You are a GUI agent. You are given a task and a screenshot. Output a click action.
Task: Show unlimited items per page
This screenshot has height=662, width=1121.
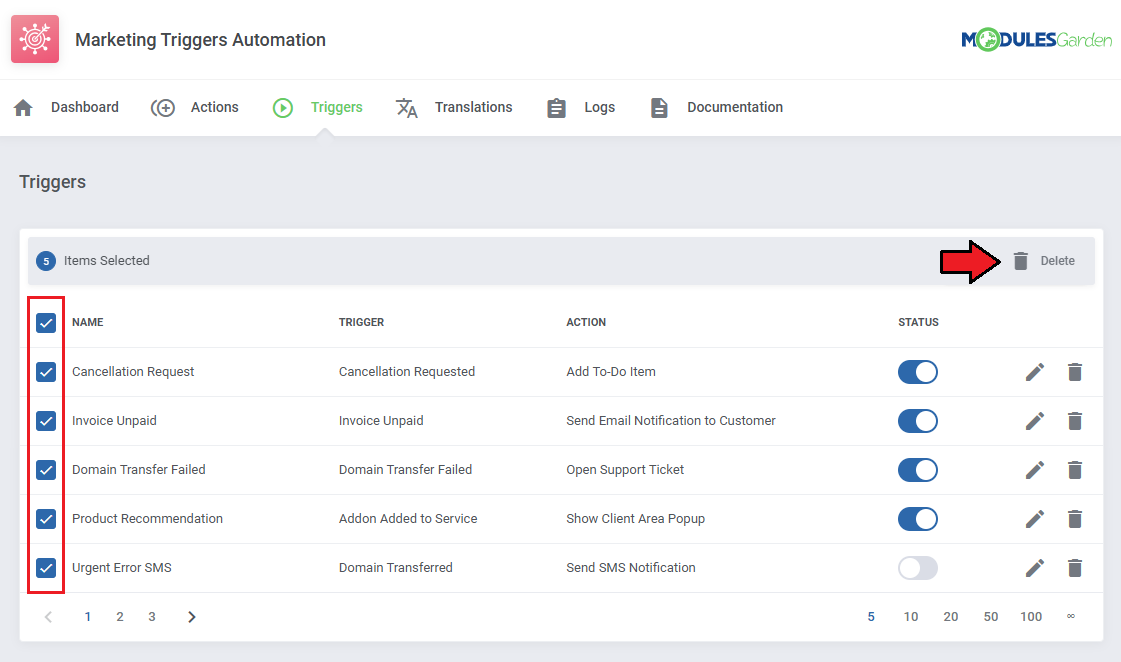pos(1071,616)
